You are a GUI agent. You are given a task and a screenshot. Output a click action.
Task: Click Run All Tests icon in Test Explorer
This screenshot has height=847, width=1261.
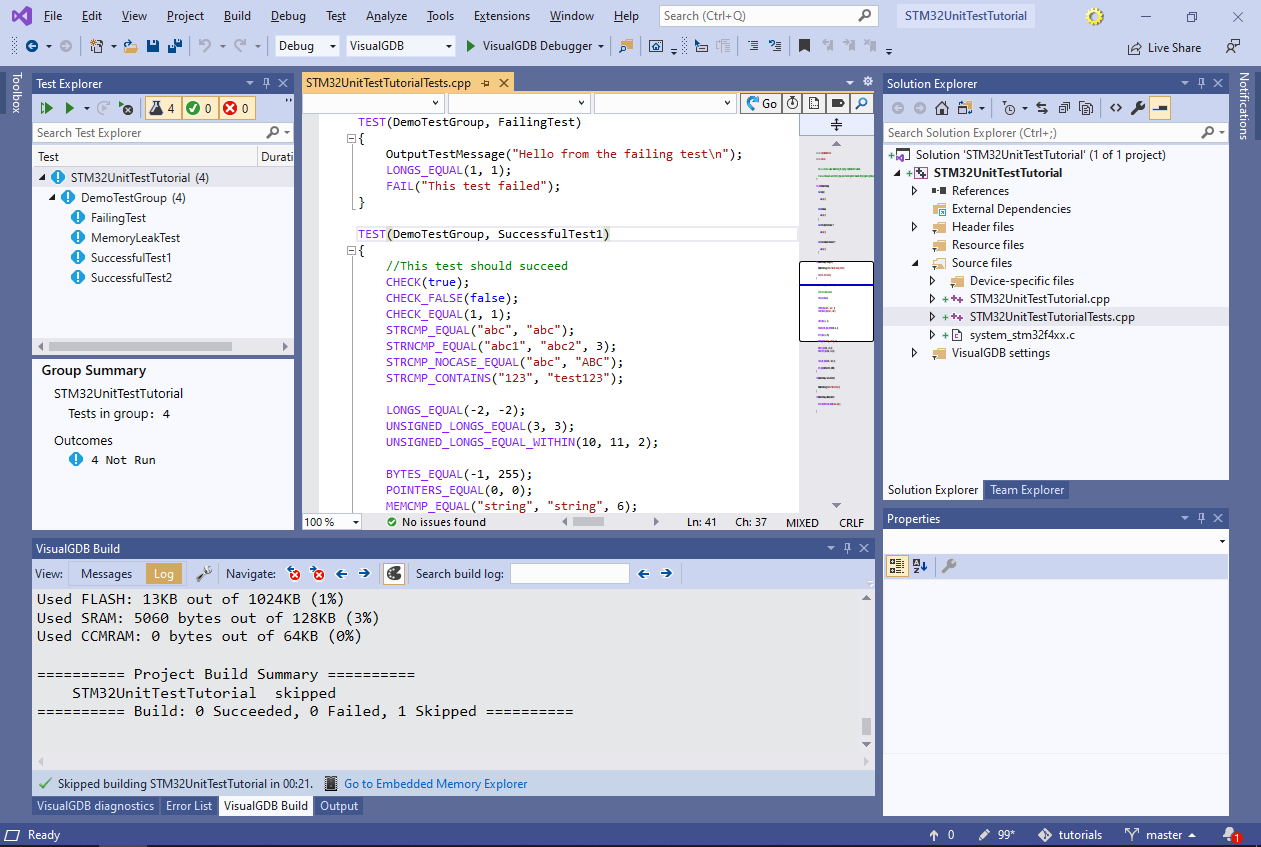pyautogui.click(x=46, y=108)
